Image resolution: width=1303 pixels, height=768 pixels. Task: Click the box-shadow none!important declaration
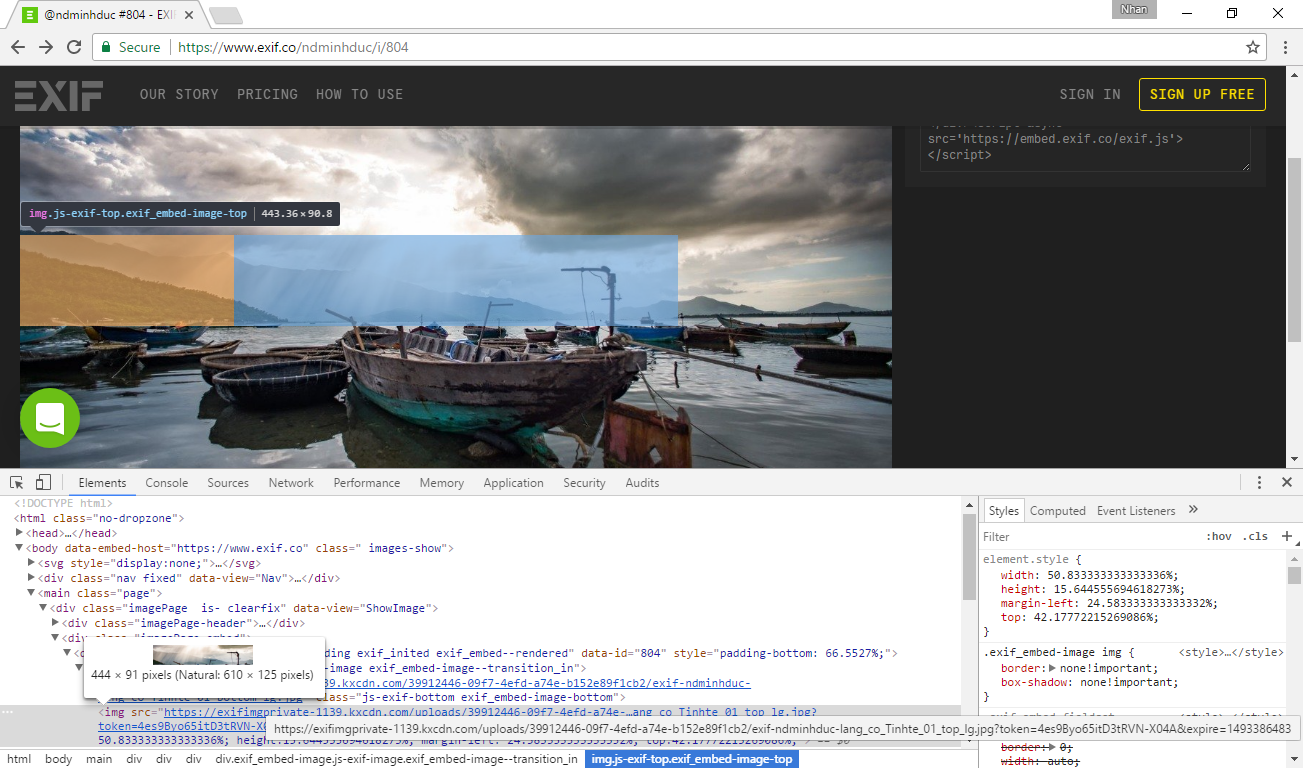click(x=1089, y=682)
